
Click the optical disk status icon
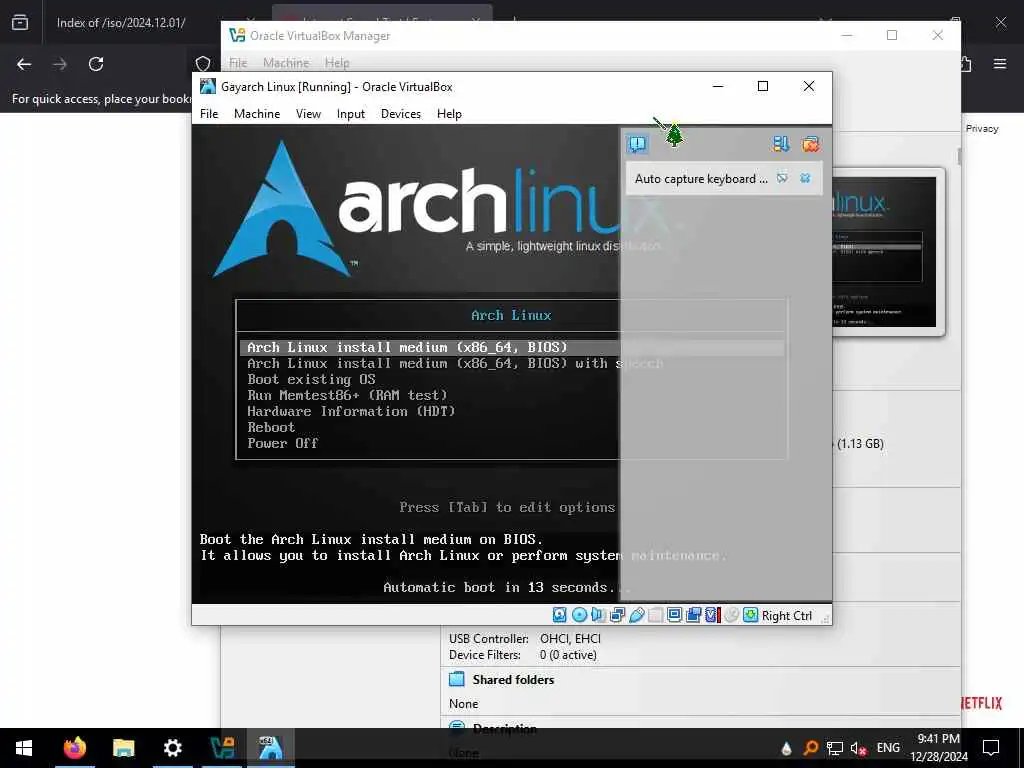579,615
